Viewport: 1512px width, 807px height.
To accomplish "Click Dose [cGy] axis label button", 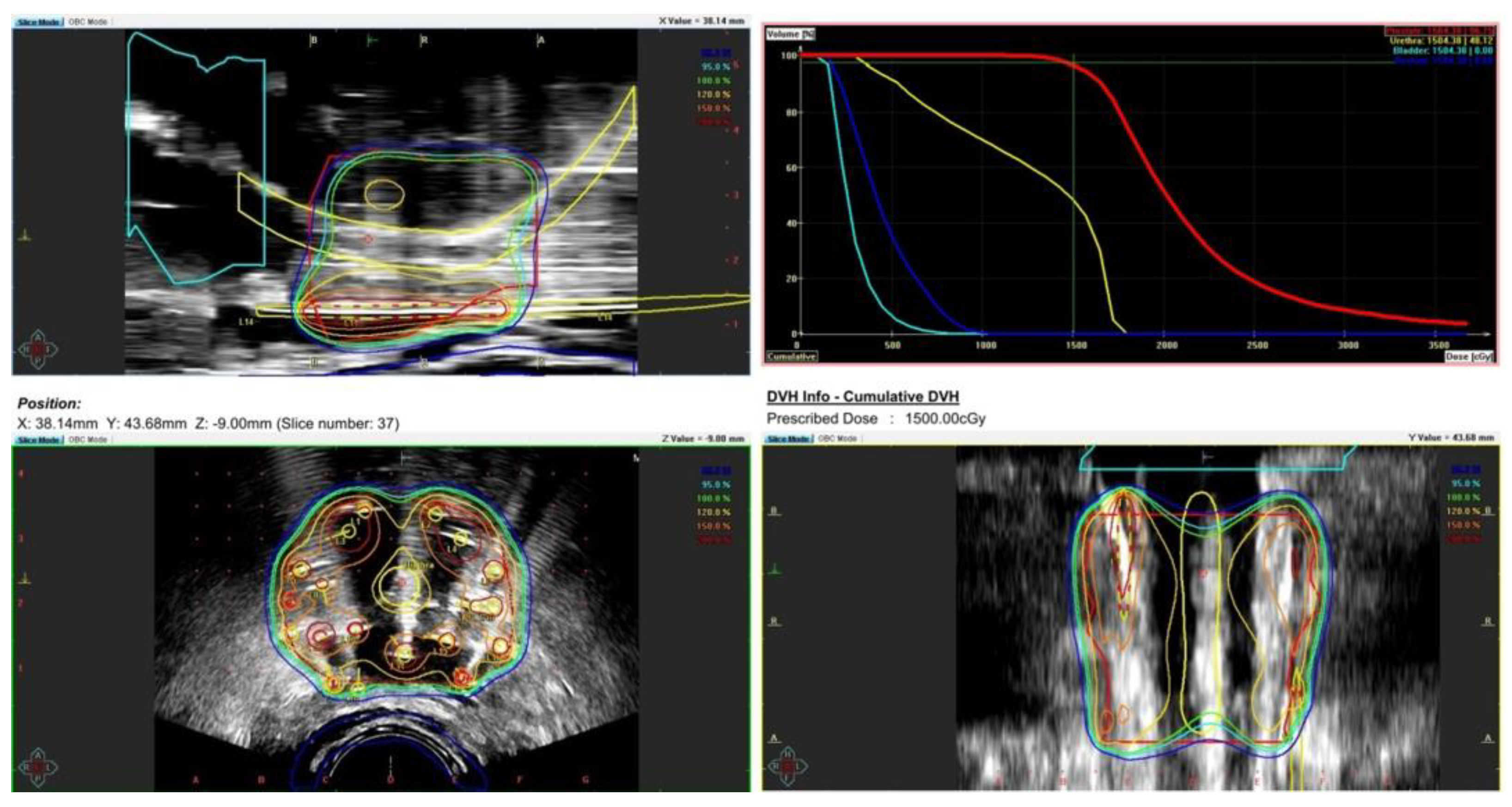I will coord(1468,356).
